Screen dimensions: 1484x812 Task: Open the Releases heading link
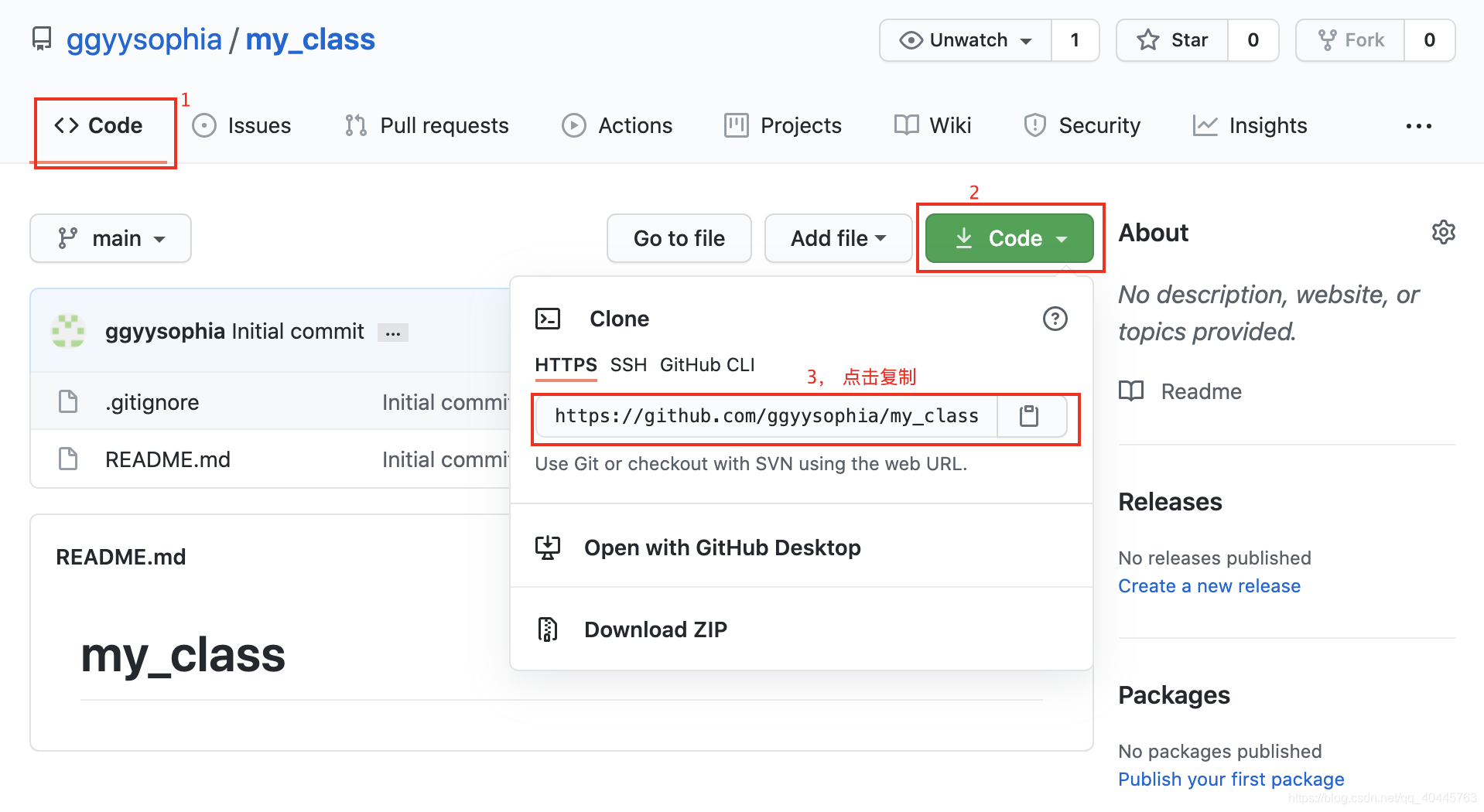point(1170,502)
